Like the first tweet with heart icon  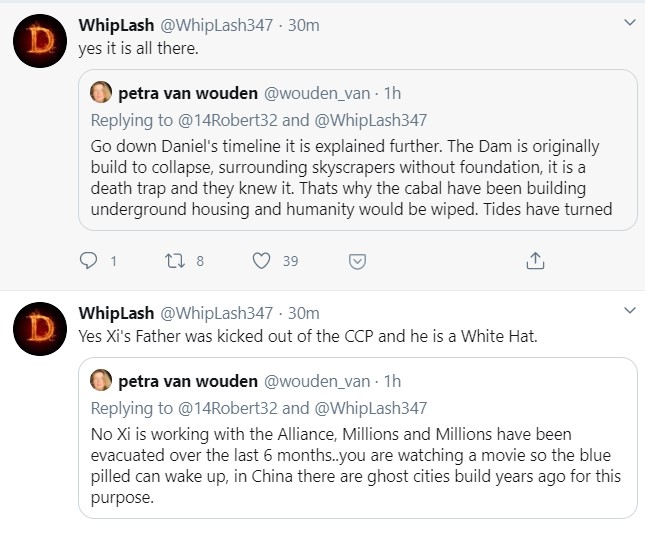[261, 261]
